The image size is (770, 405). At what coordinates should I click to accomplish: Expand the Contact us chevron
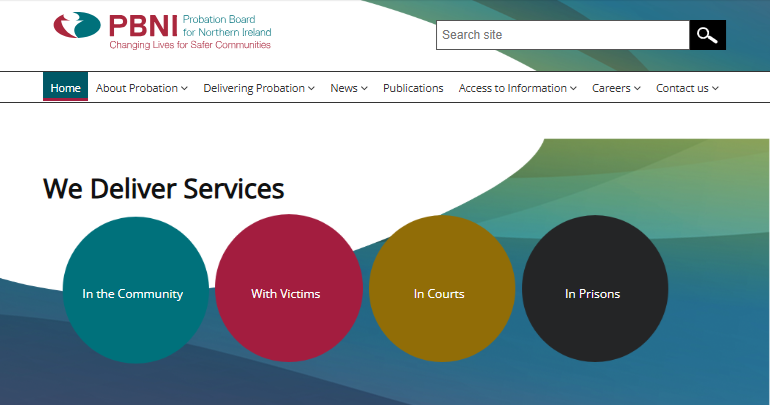click(715, 88)
